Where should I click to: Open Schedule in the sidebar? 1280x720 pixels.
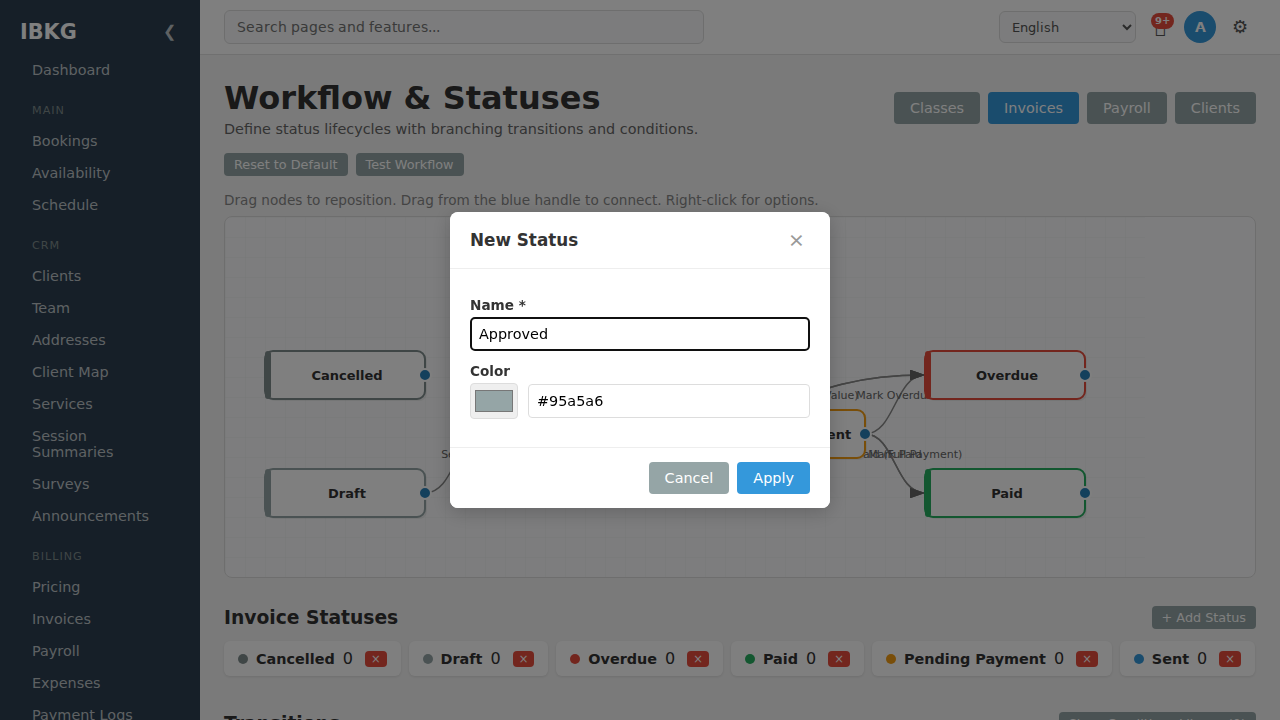click(65, 205)
